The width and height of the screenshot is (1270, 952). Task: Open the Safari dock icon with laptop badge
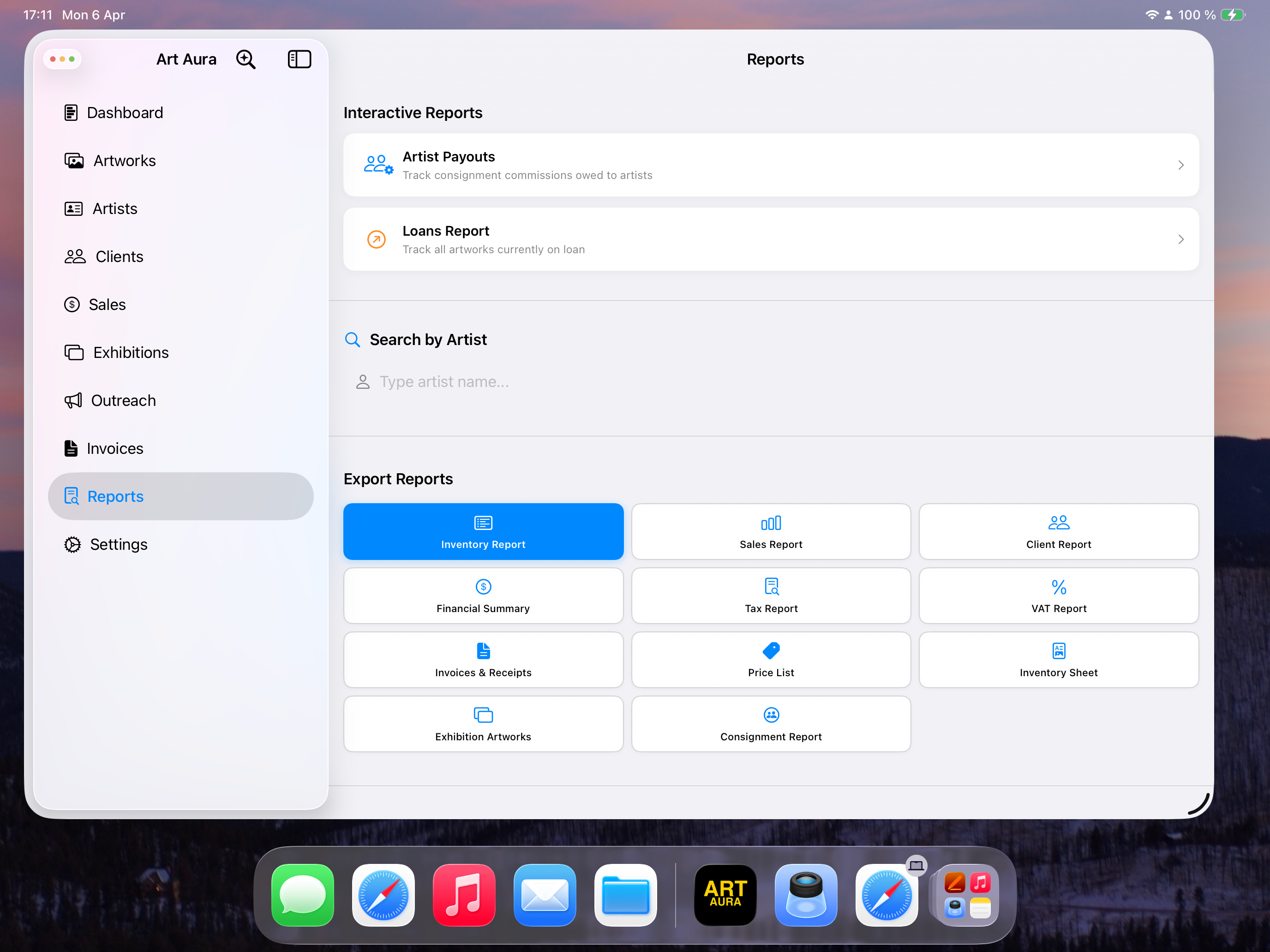pyautogui.click(x=887, y=895)
